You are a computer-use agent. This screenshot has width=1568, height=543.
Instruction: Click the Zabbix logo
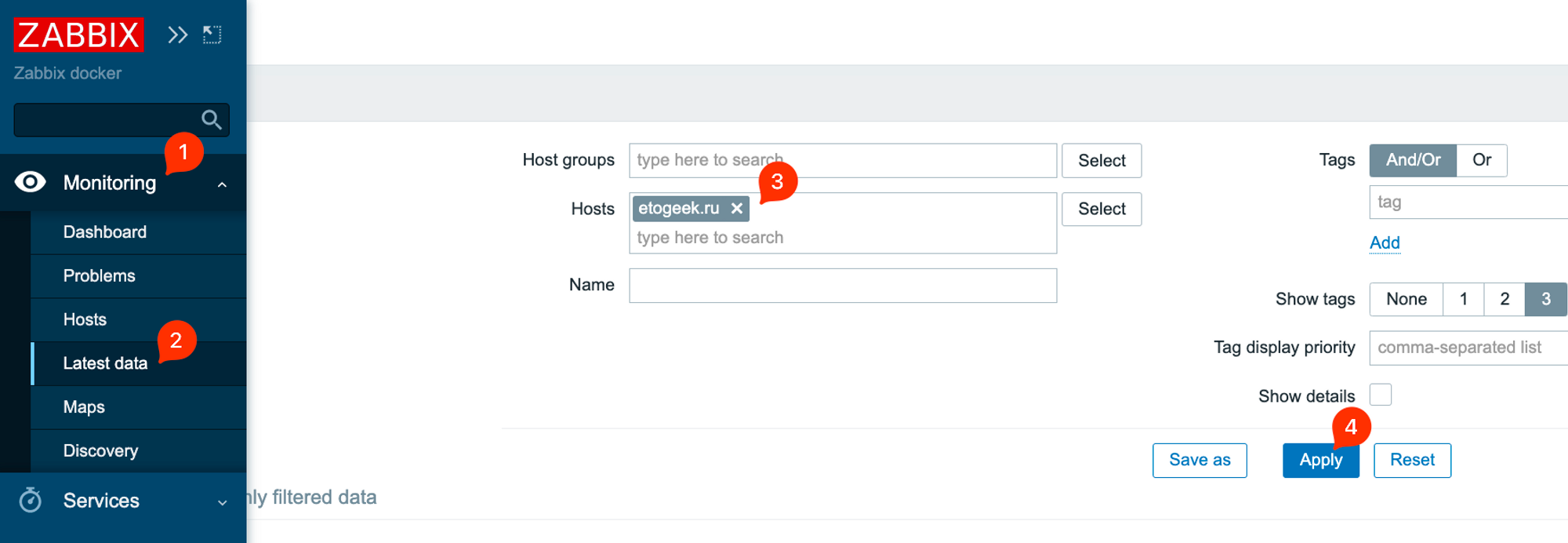[78, 35]
